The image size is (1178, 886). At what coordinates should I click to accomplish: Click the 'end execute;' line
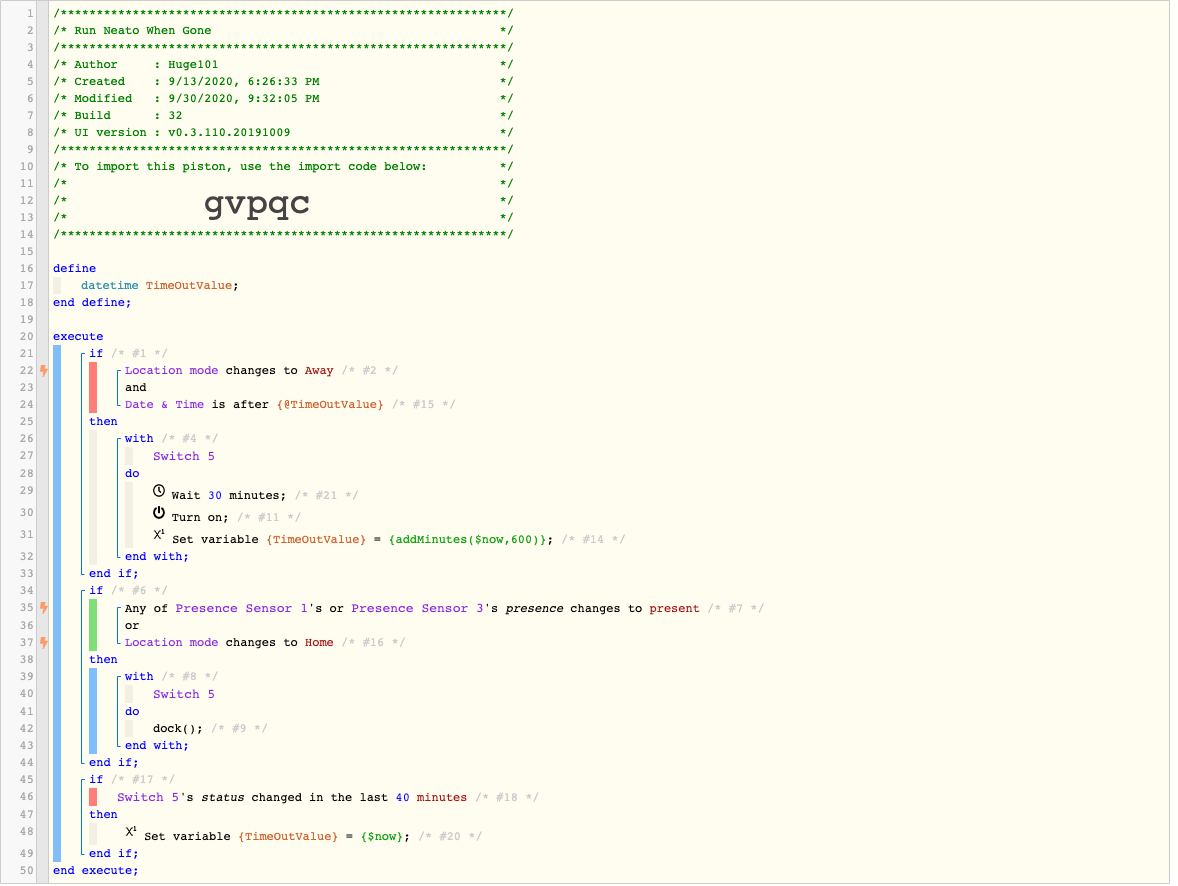[x=95, y=871]
